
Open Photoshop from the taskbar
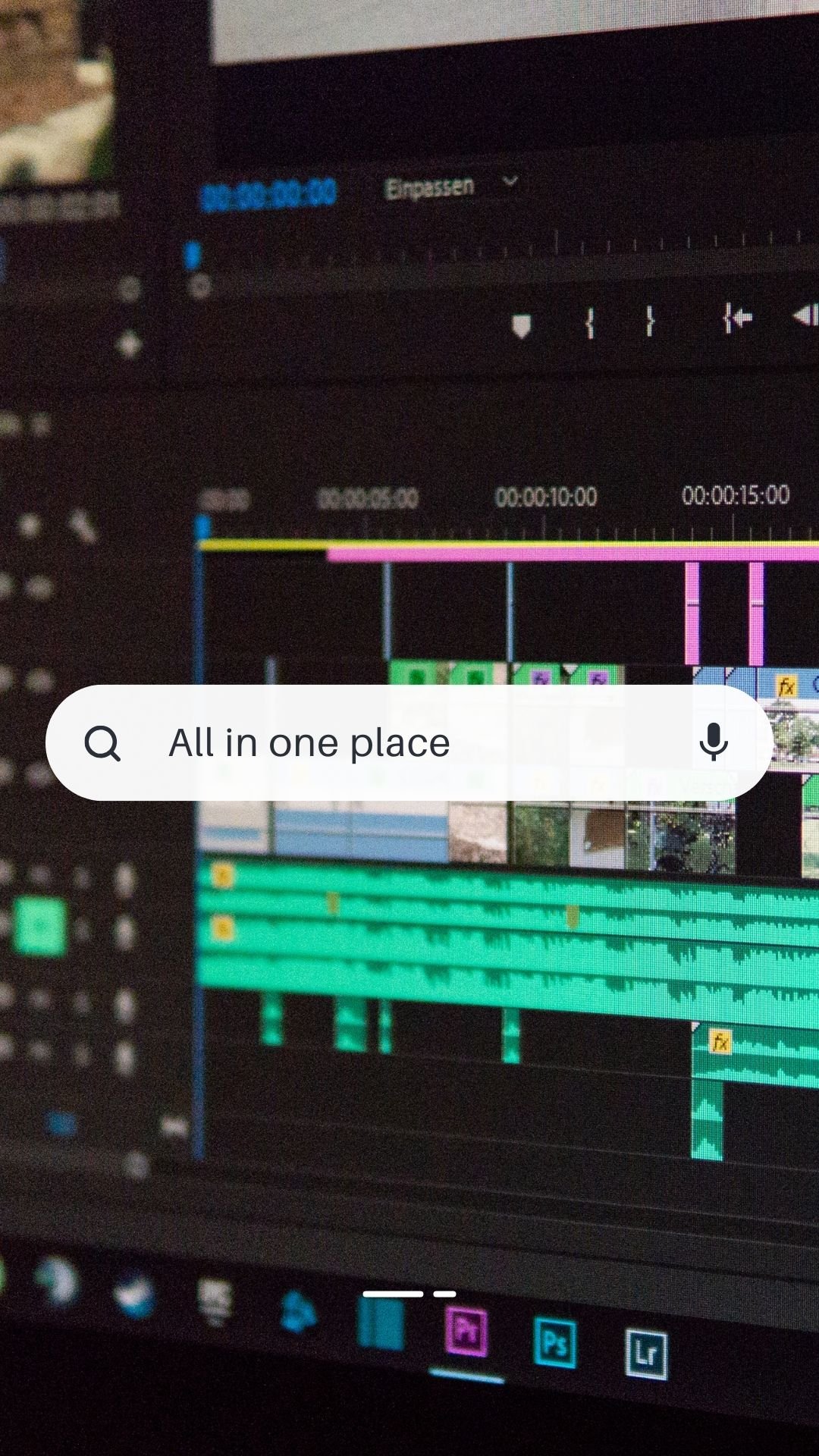tap(554, 1343)
